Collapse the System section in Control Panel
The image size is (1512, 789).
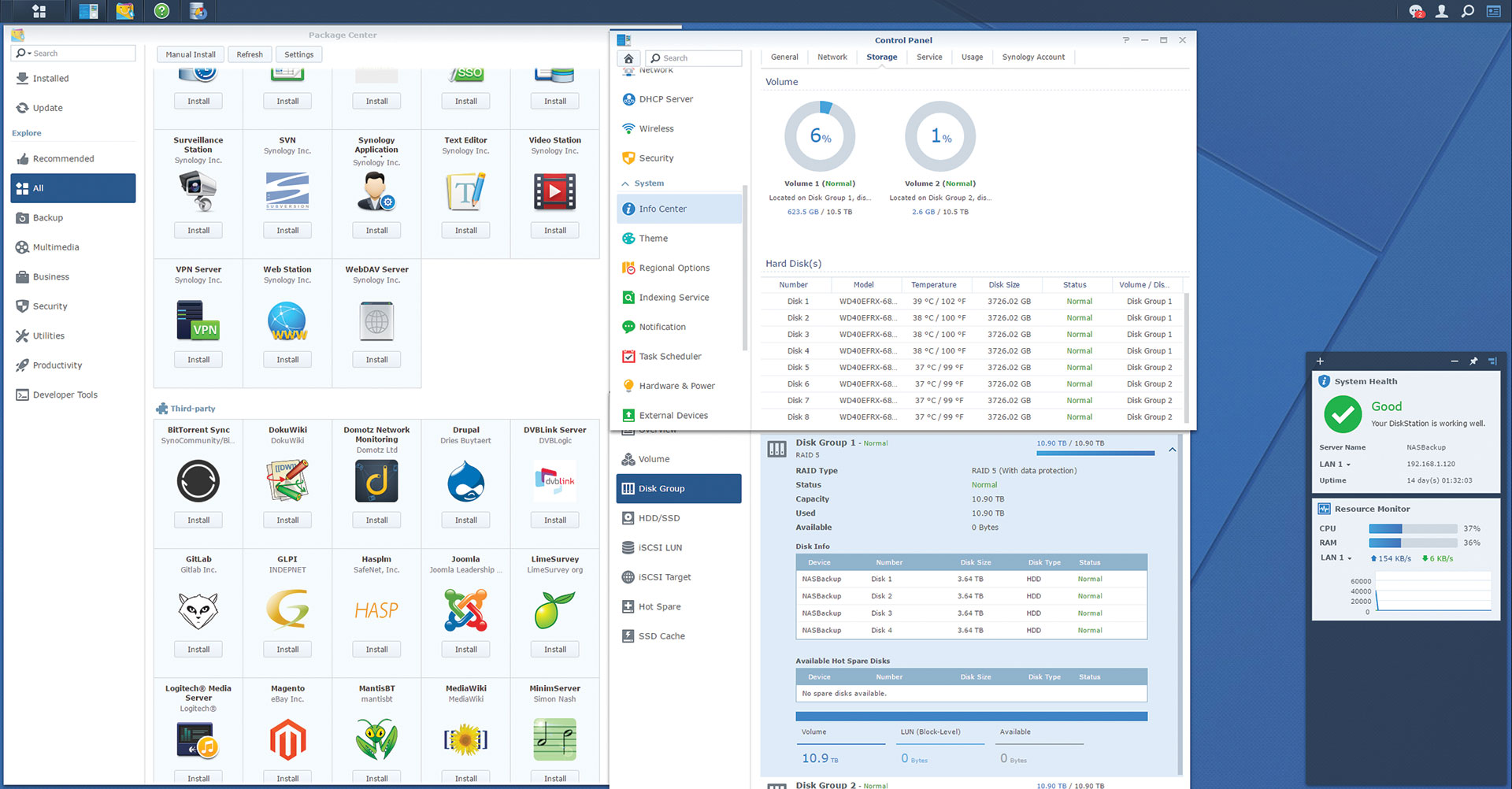click(x=625, y=183)
